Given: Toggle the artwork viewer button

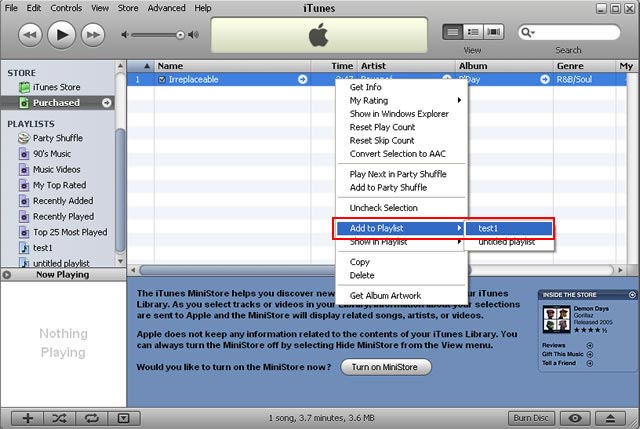Looking at the screenshot, I should pyautogui.click(x=123, y=418).
